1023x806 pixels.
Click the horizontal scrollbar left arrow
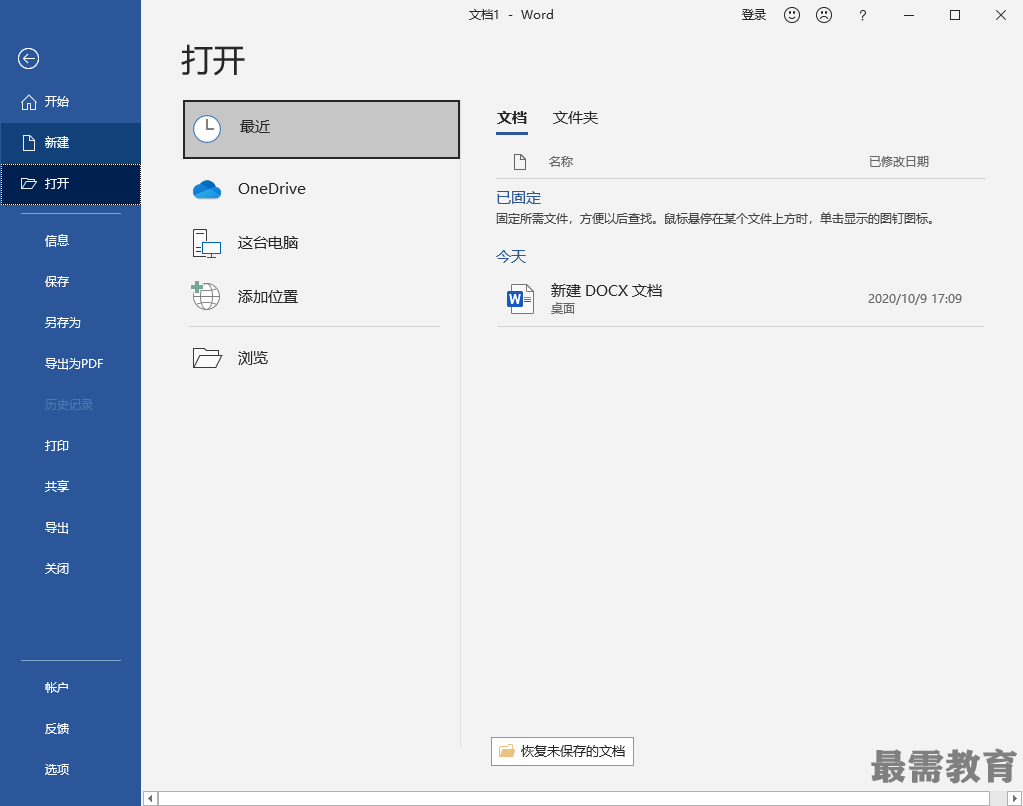(x=150, y=798)
